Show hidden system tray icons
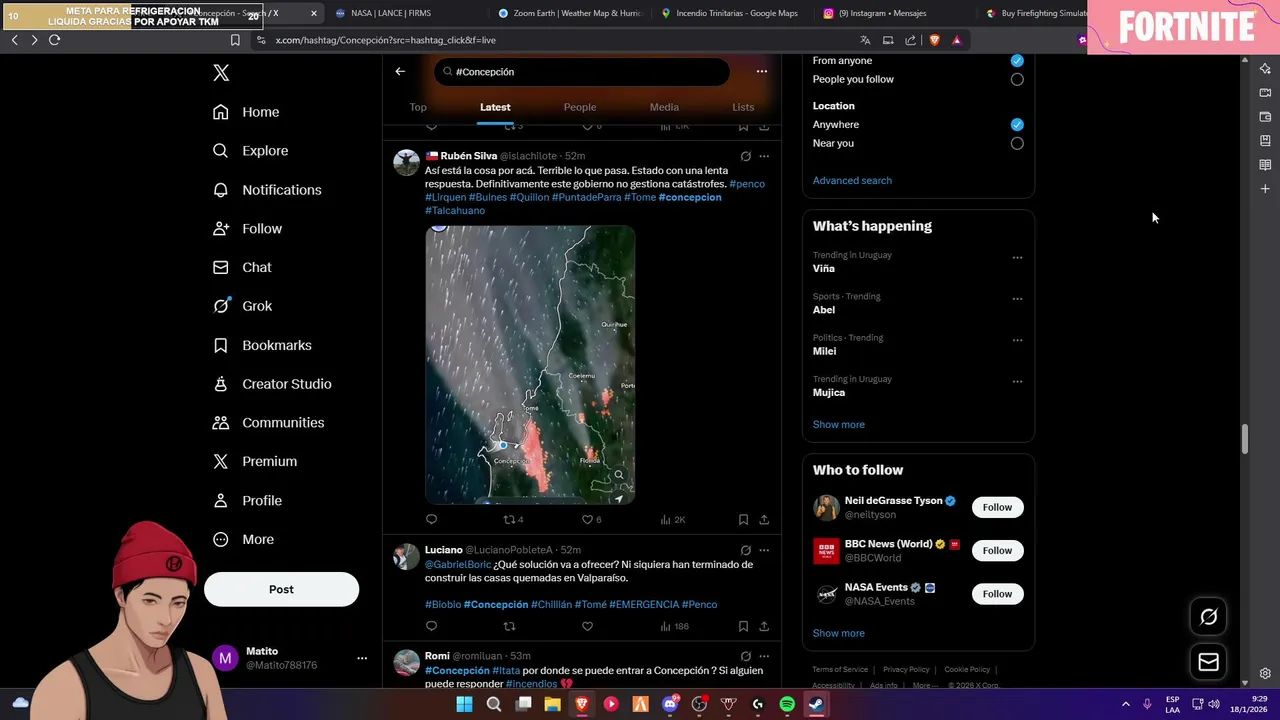The height and width of the screenshot is (720, 1280). click(1125, 704)
